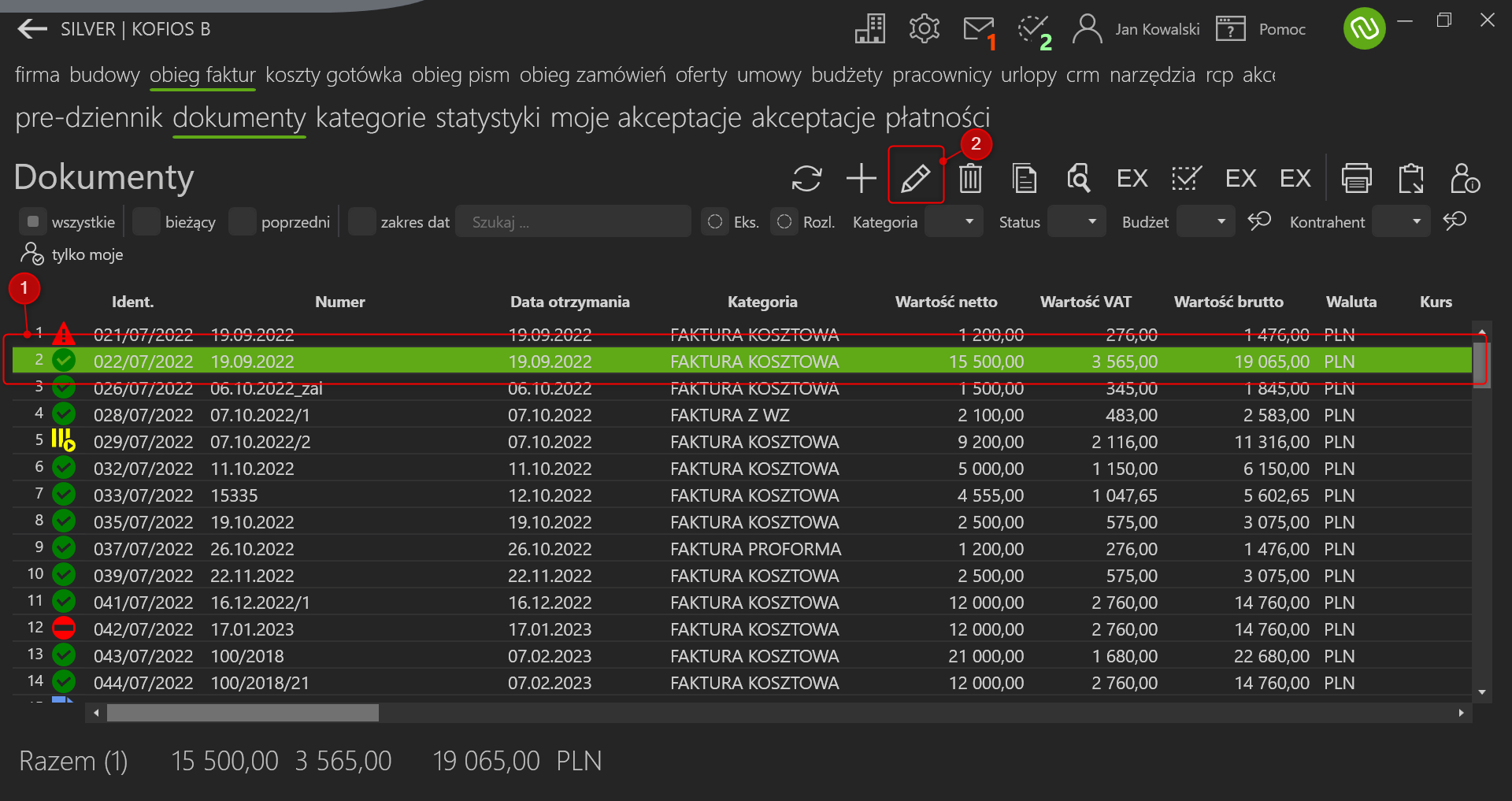Open Jan Kowalski user profile

point(1136,29)
